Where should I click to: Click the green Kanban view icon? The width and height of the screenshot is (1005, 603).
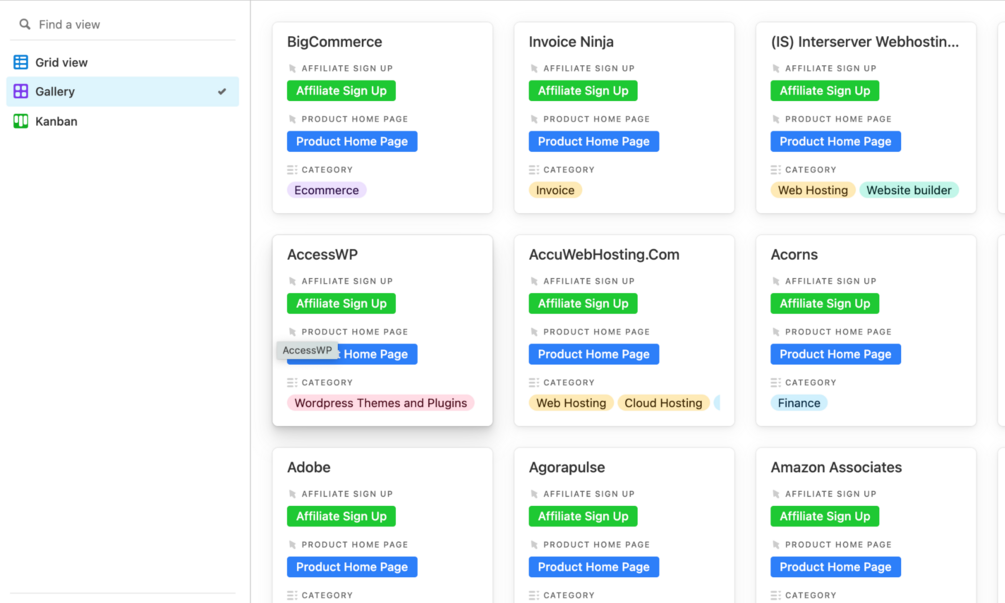[x=21, y=121]
